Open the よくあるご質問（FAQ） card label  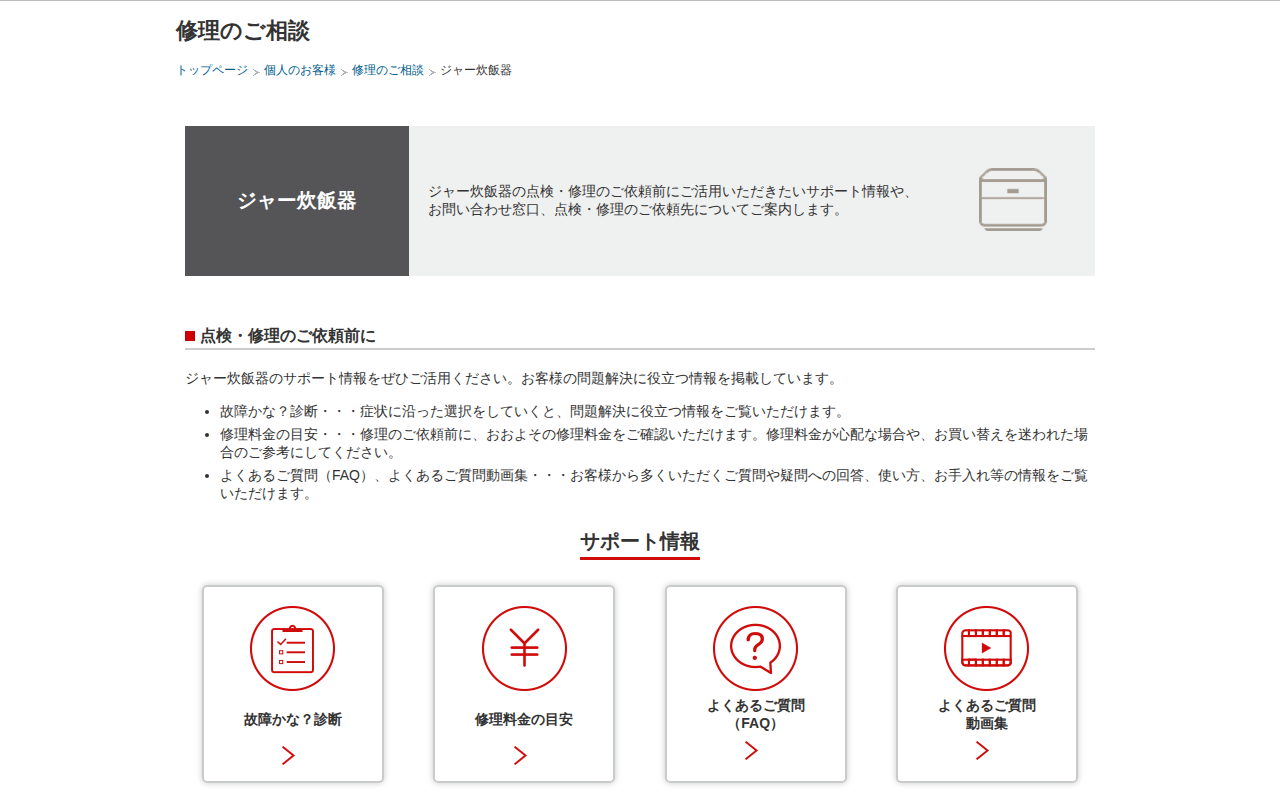pos(756,714)
